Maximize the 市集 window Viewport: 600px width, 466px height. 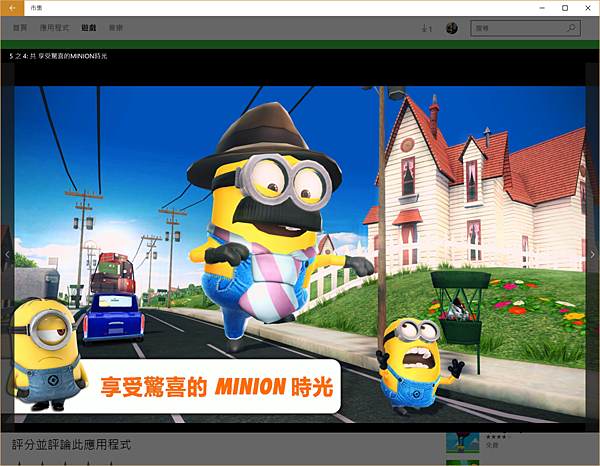point(565,8)
